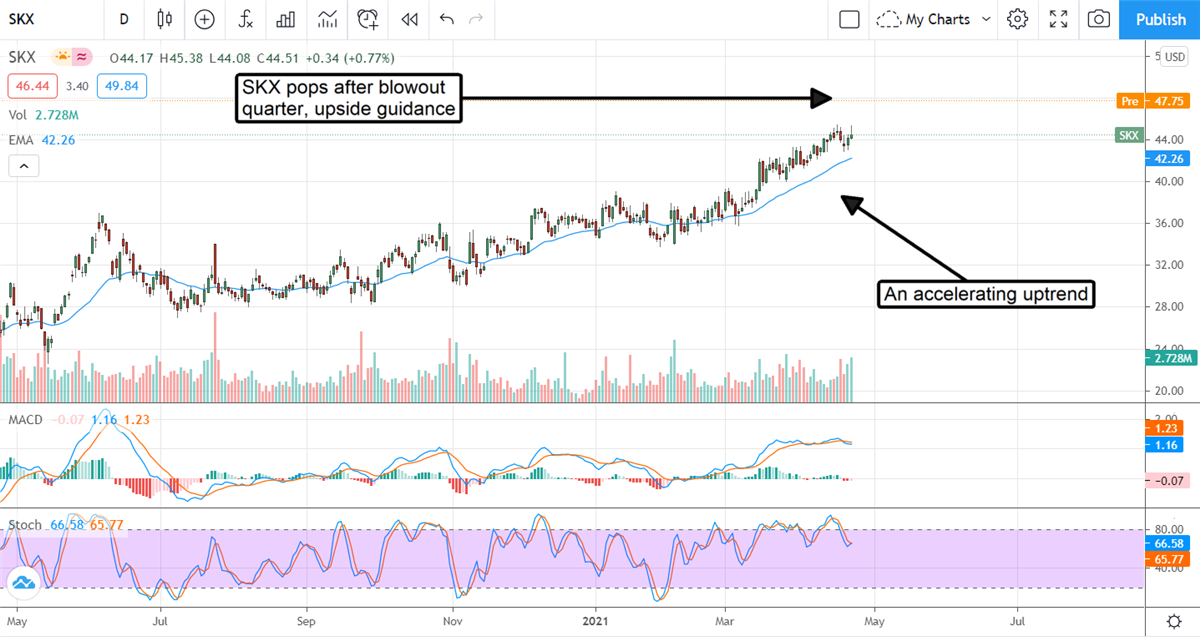Image resolution: width=1200 pixels, height=641 pixels.
Task: Open the candlestick chart style selector
Action: coord(165,19)
